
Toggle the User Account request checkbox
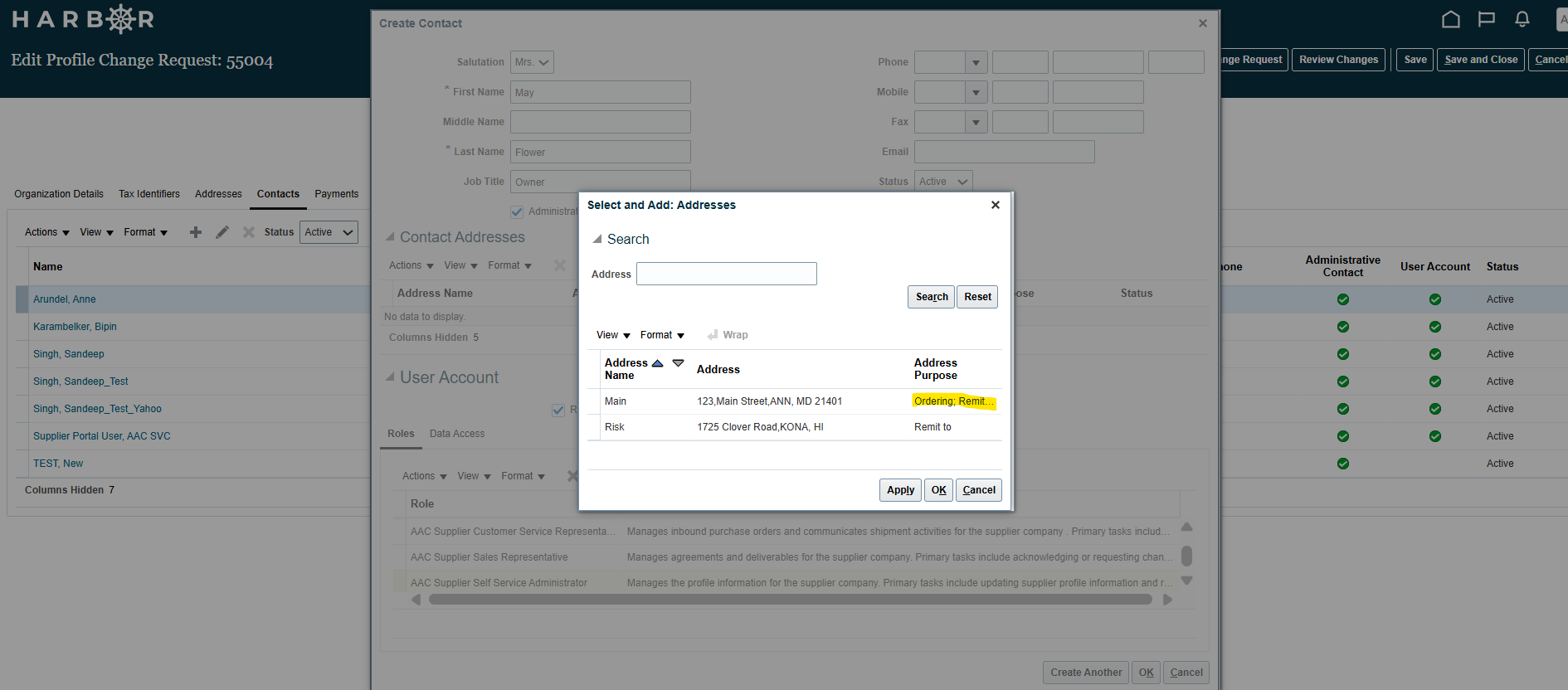click(x=558, y=410)
